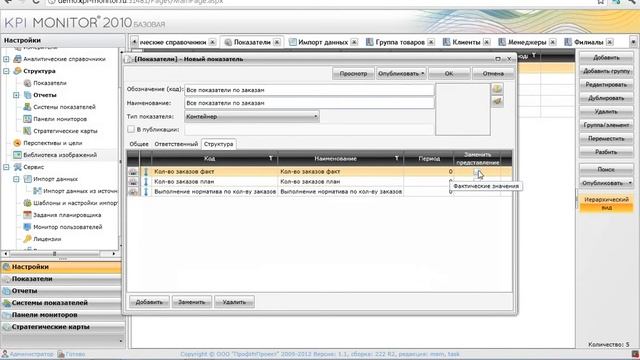Toggle Заменить представление for Кол-во заказов факт
This screenshot has height=360, width=640.
click(476, 172)
